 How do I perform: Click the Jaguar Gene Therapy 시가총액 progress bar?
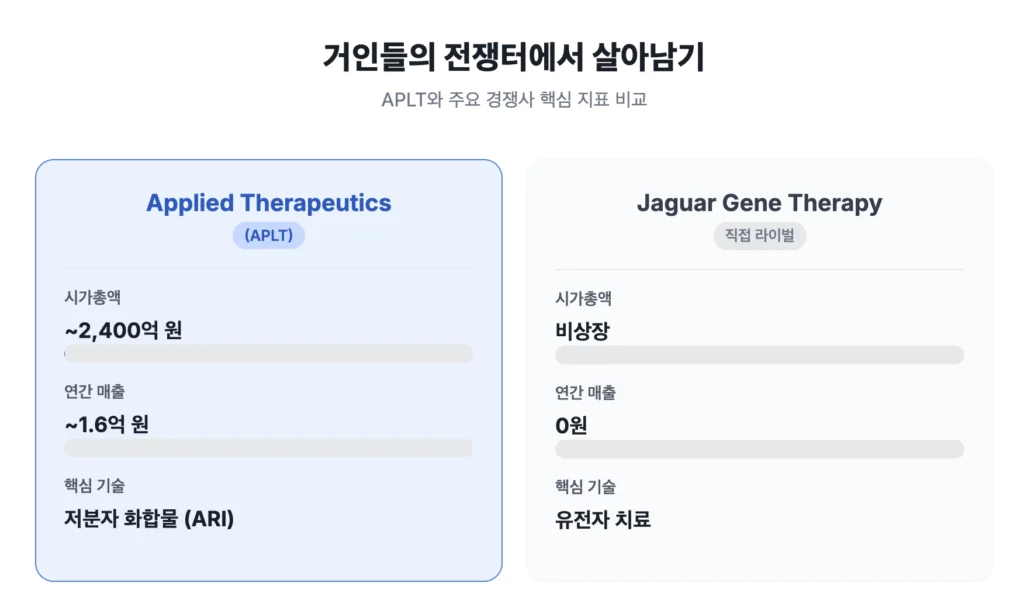[759, 355]
